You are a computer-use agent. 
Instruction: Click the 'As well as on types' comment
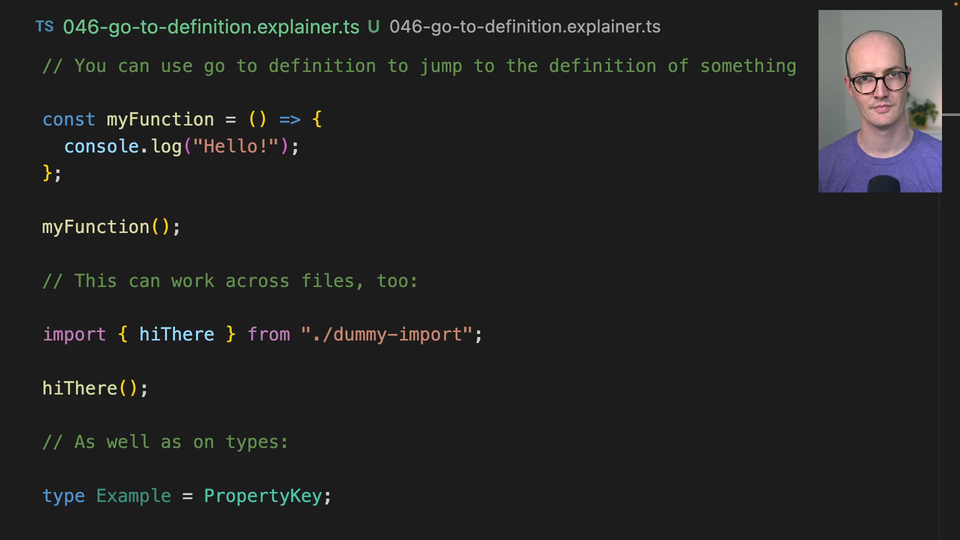tap(165, 442)
